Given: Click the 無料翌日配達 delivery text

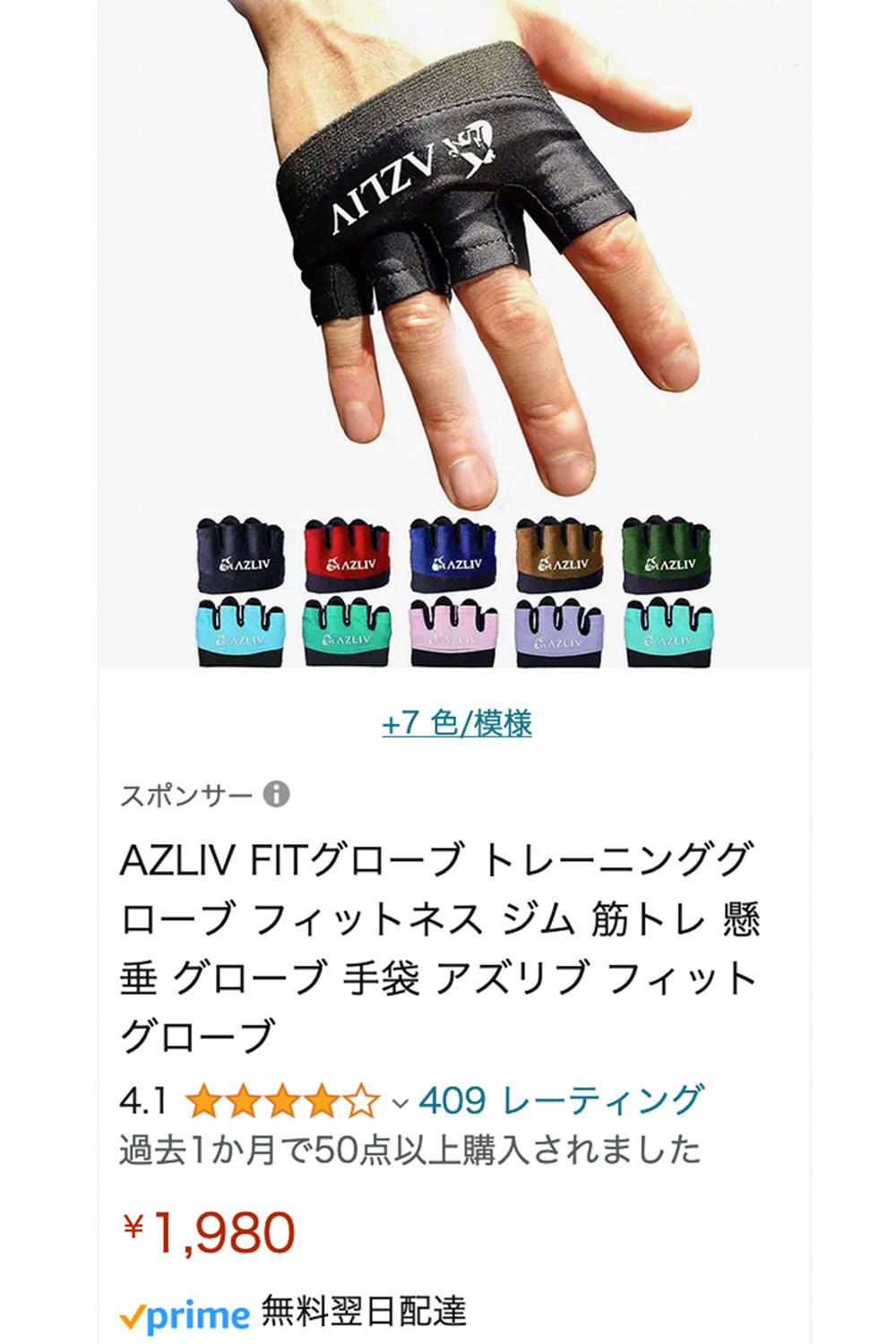Looking at the screenshot, I should (x=364, y=1312).
